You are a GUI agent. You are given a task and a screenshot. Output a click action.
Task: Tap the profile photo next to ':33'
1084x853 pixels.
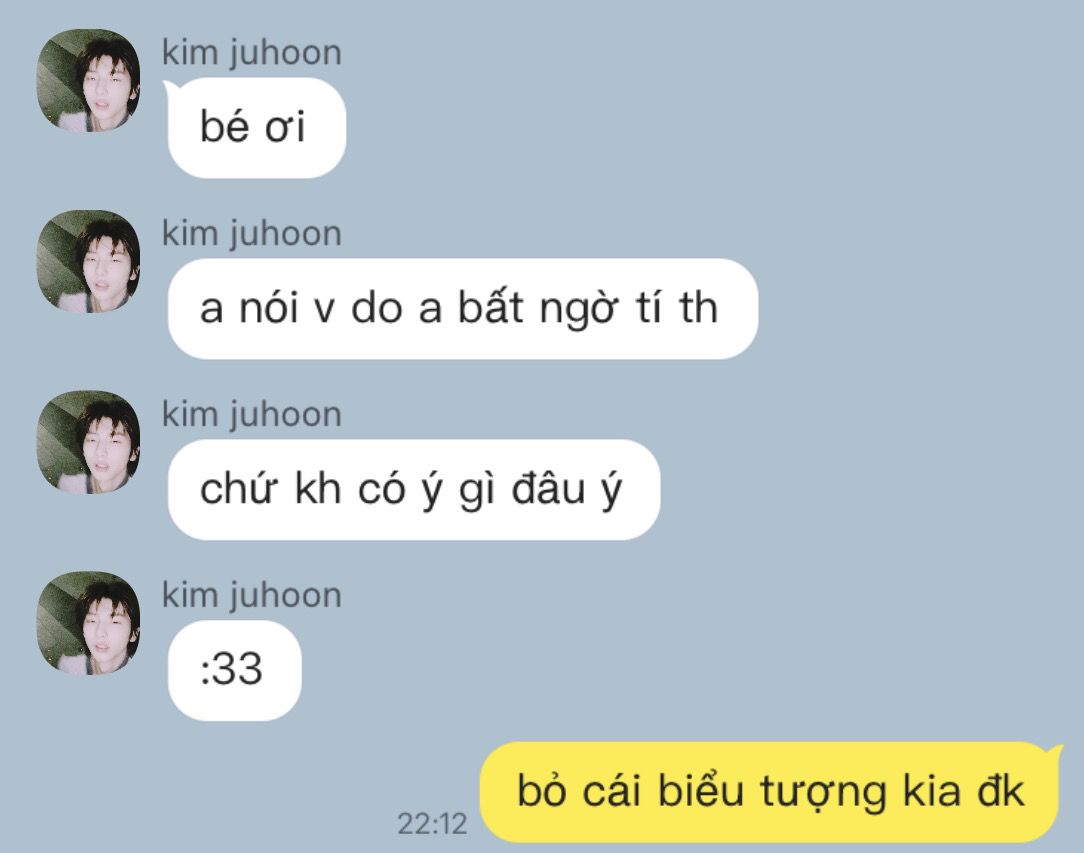(x=88, y=623)
